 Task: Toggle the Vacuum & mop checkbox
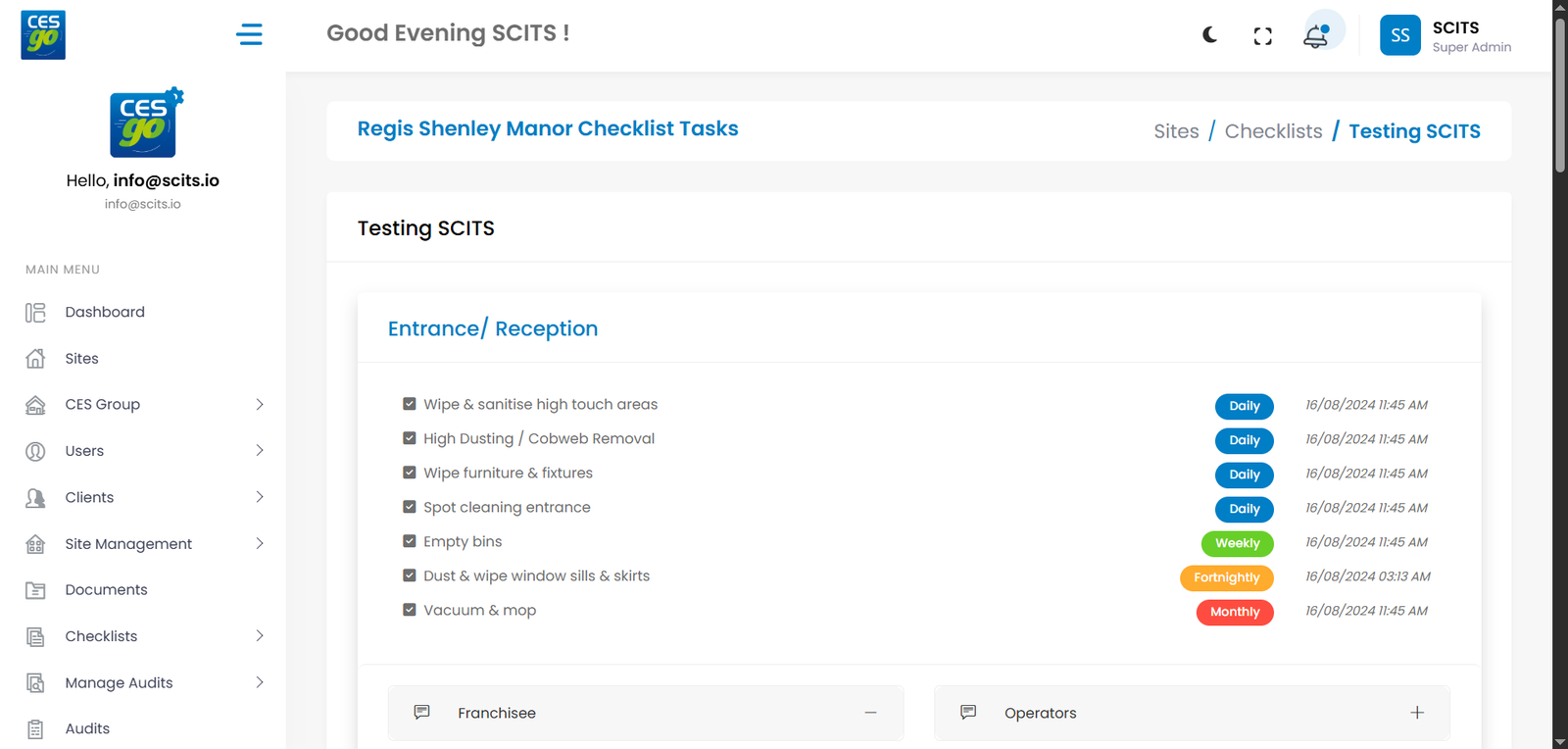point(410,610)
